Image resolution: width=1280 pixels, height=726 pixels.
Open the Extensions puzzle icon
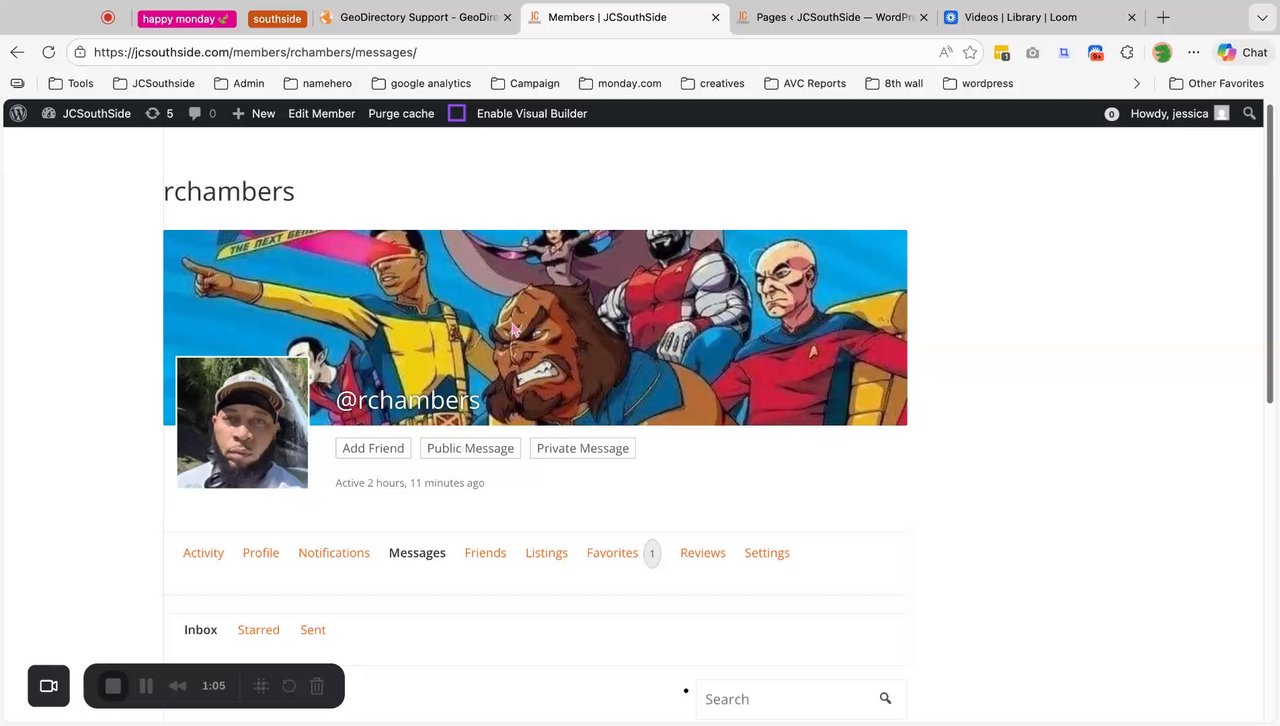coord(1127,53)
